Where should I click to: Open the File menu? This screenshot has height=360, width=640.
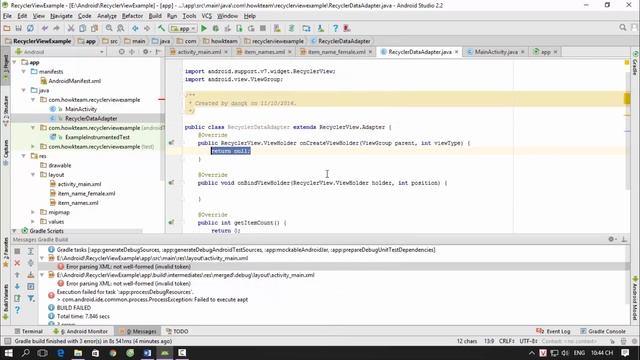[x=7, y=16]
